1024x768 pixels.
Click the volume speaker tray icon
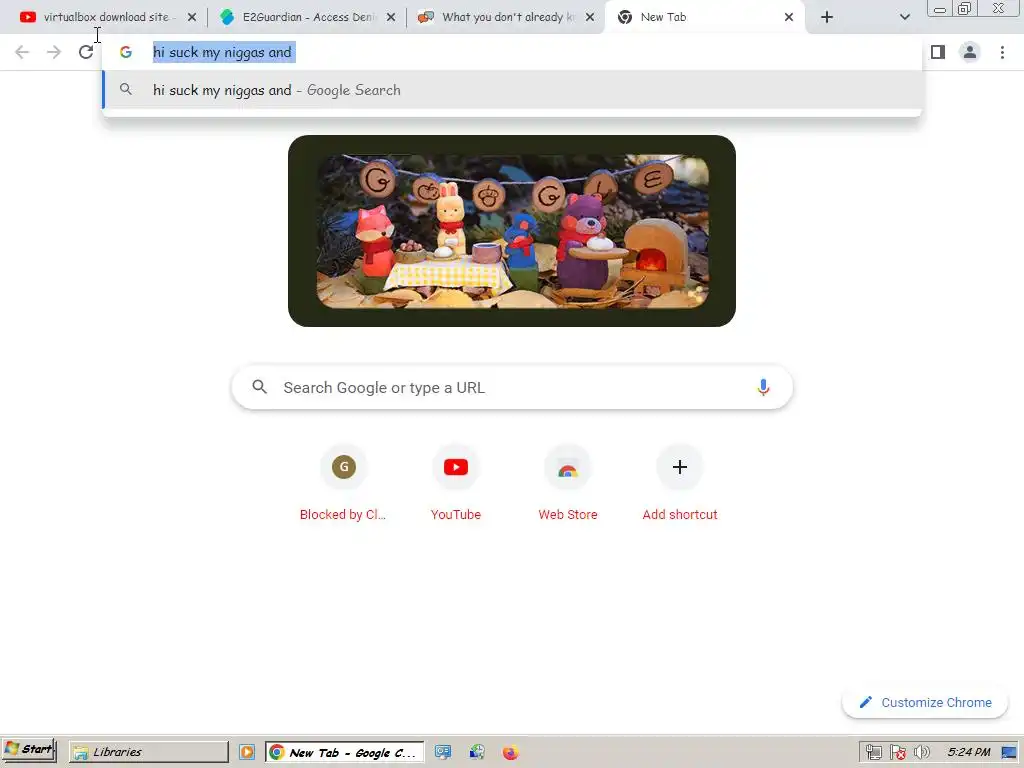point(921,752)
